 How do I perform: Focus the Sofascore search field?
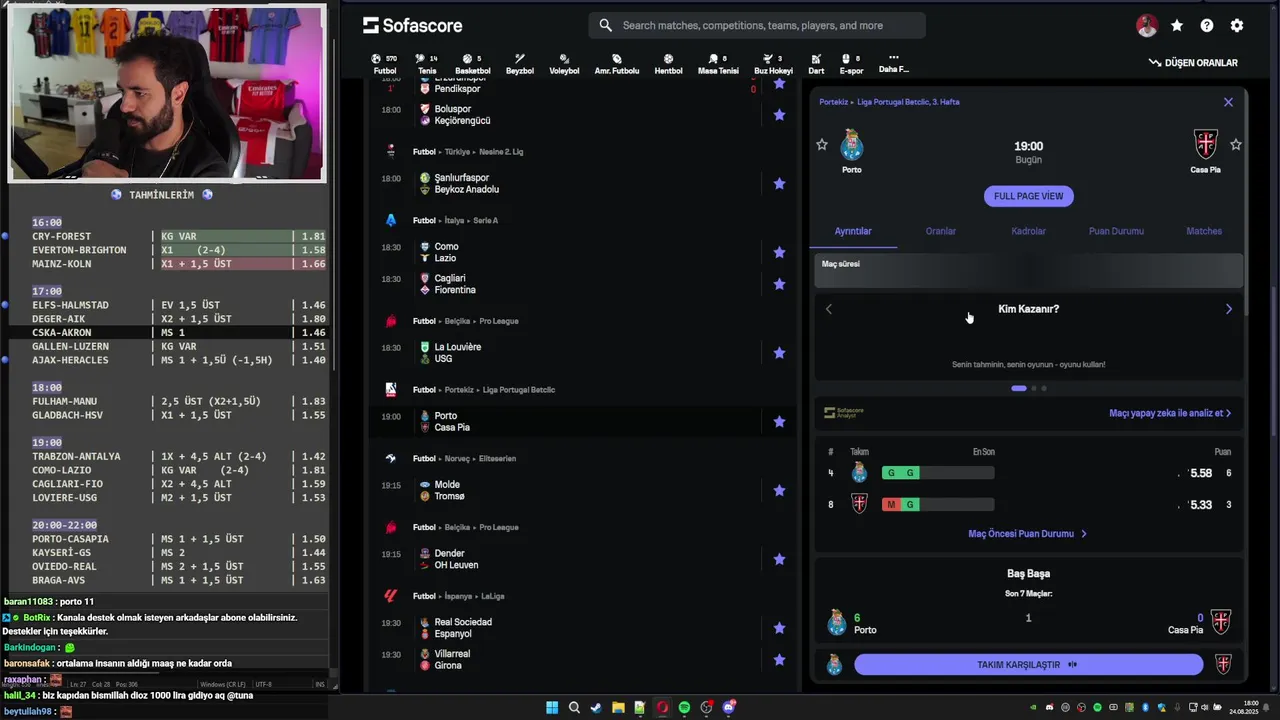click(x=757, y=25)
